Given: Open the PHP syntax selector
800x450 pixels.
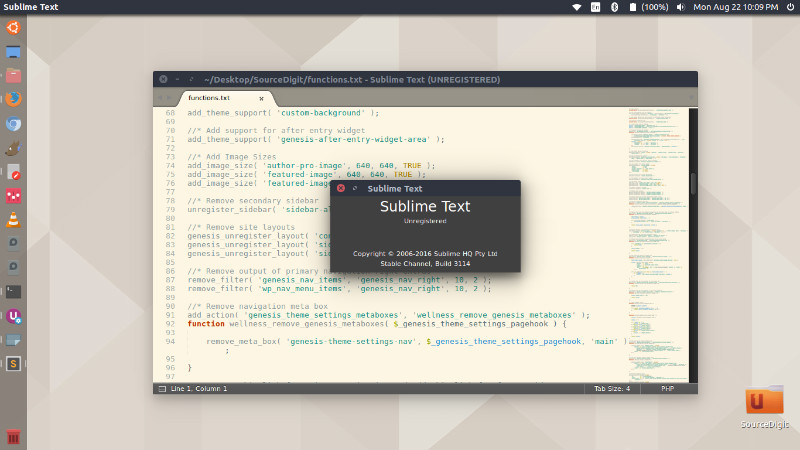Looking at the screenshot, I should 667,389.
